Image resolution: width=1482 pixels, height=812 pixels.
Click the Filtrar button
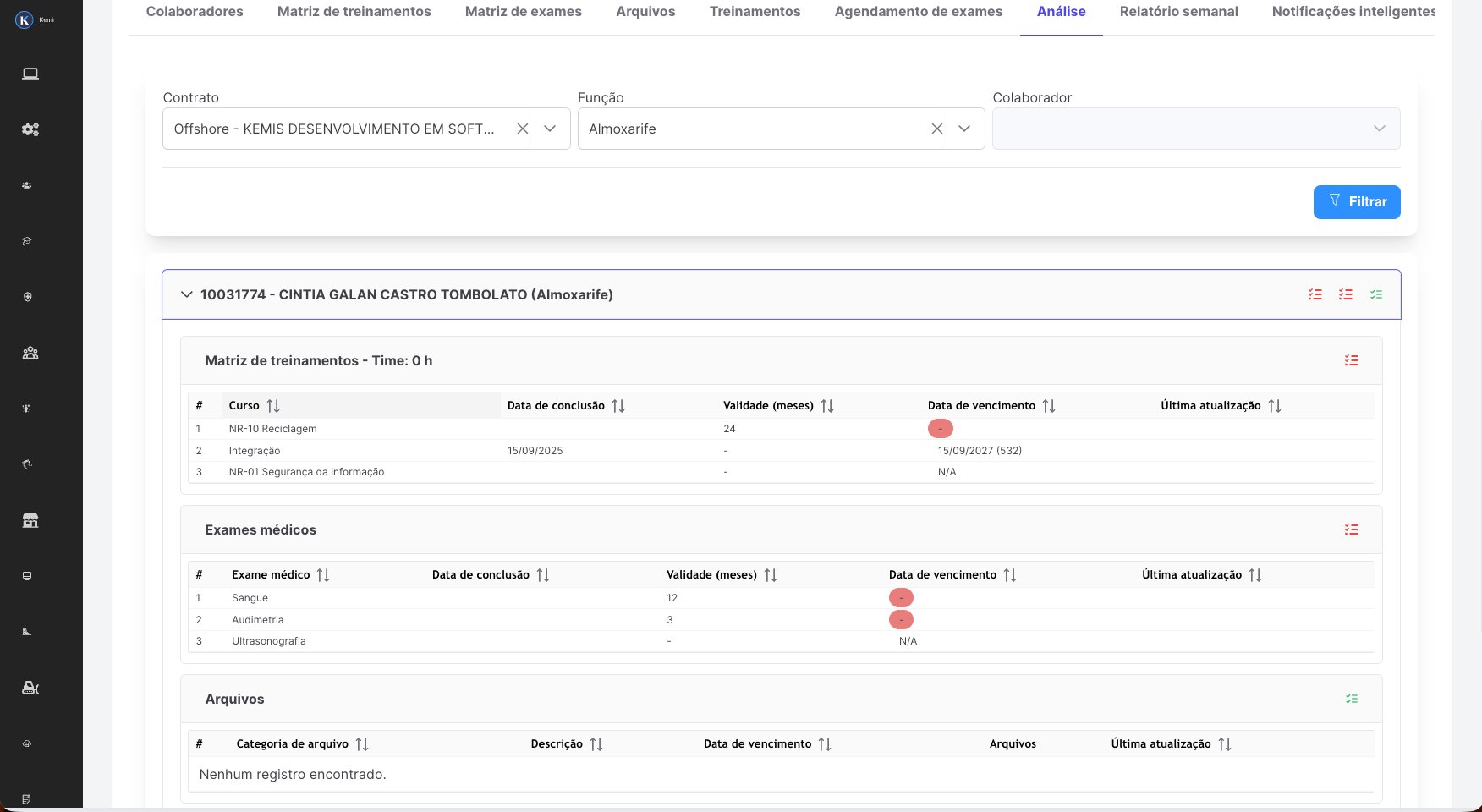point(1356,201)
